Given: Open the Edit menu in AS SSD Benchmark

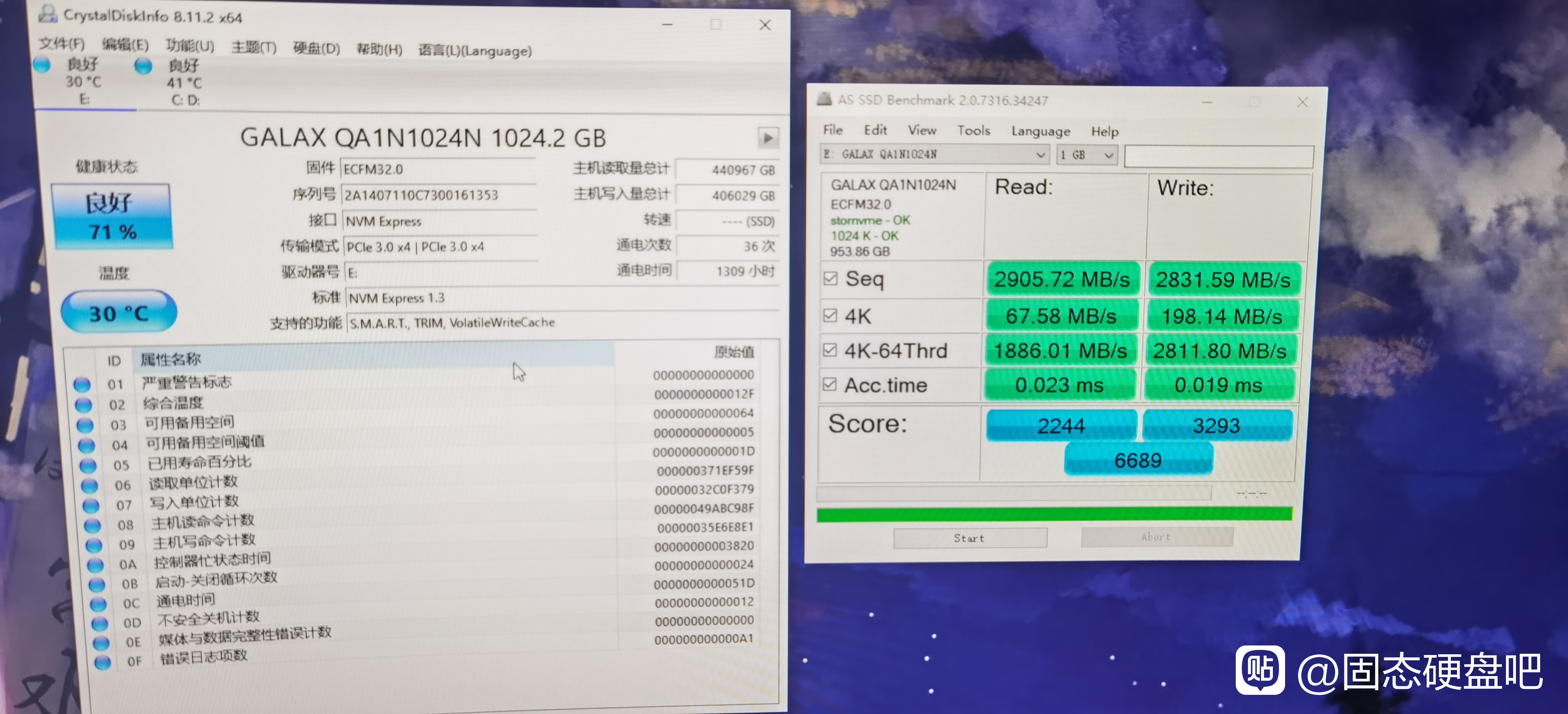Looking at the screenshot, I should (x=875, y=130).
